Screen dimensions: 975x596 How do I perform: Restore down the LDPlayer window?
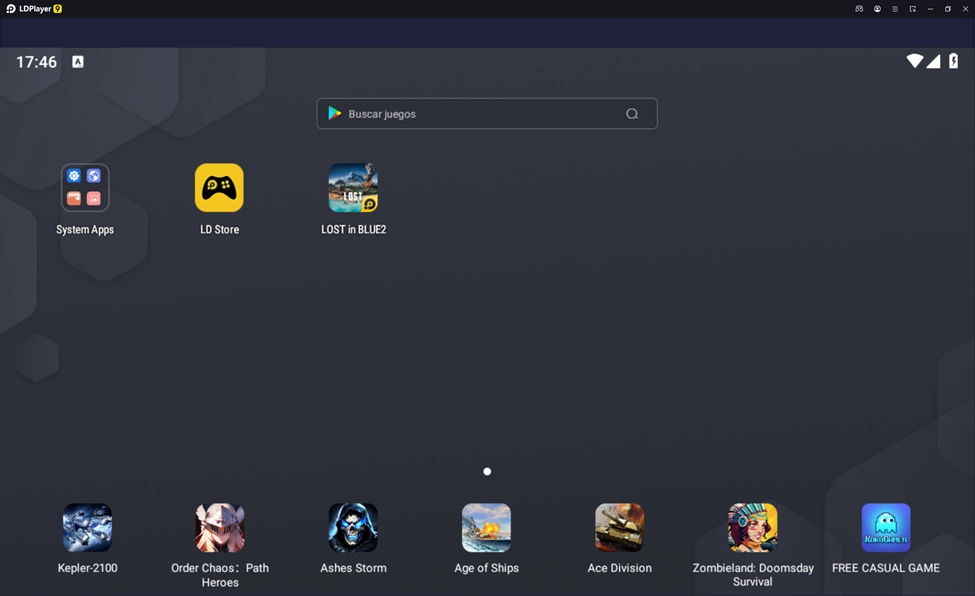pyautogui.click(x=948, y=9)
